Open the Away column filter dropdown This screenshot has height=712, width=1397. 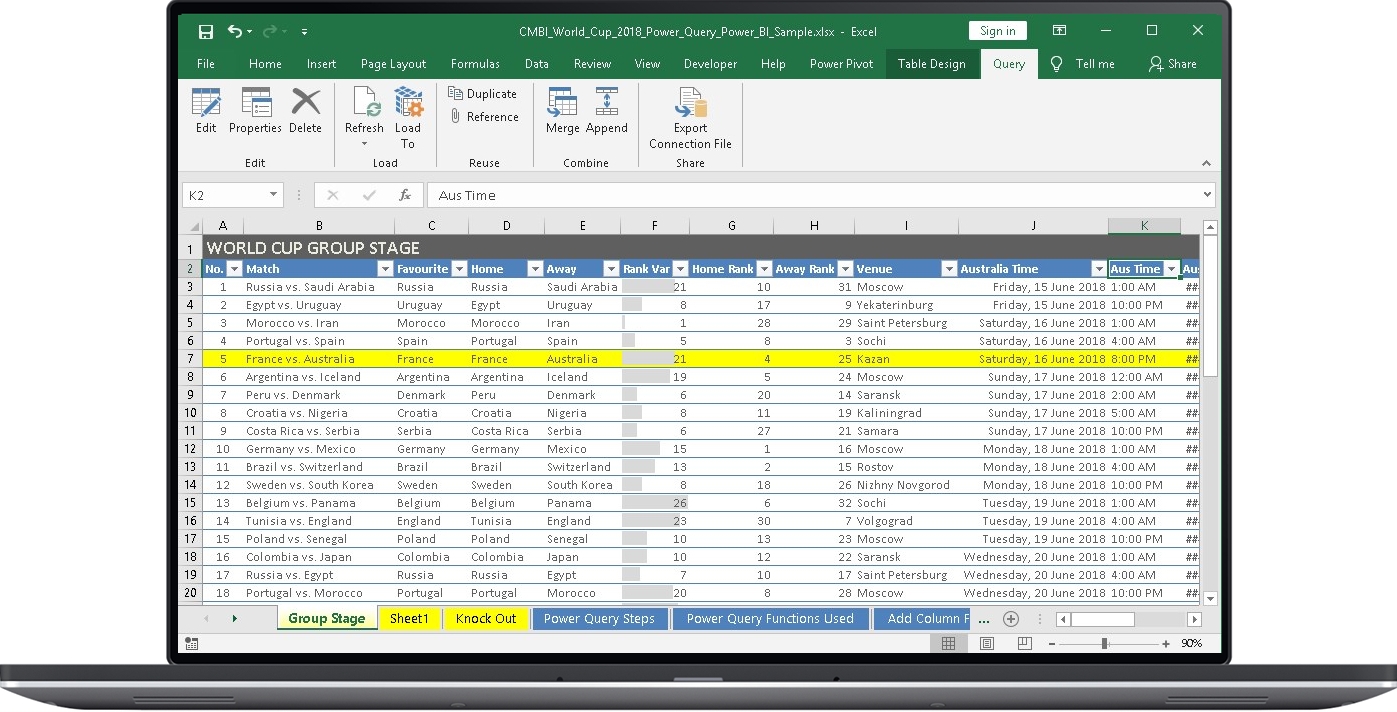(x=611, y=269)
